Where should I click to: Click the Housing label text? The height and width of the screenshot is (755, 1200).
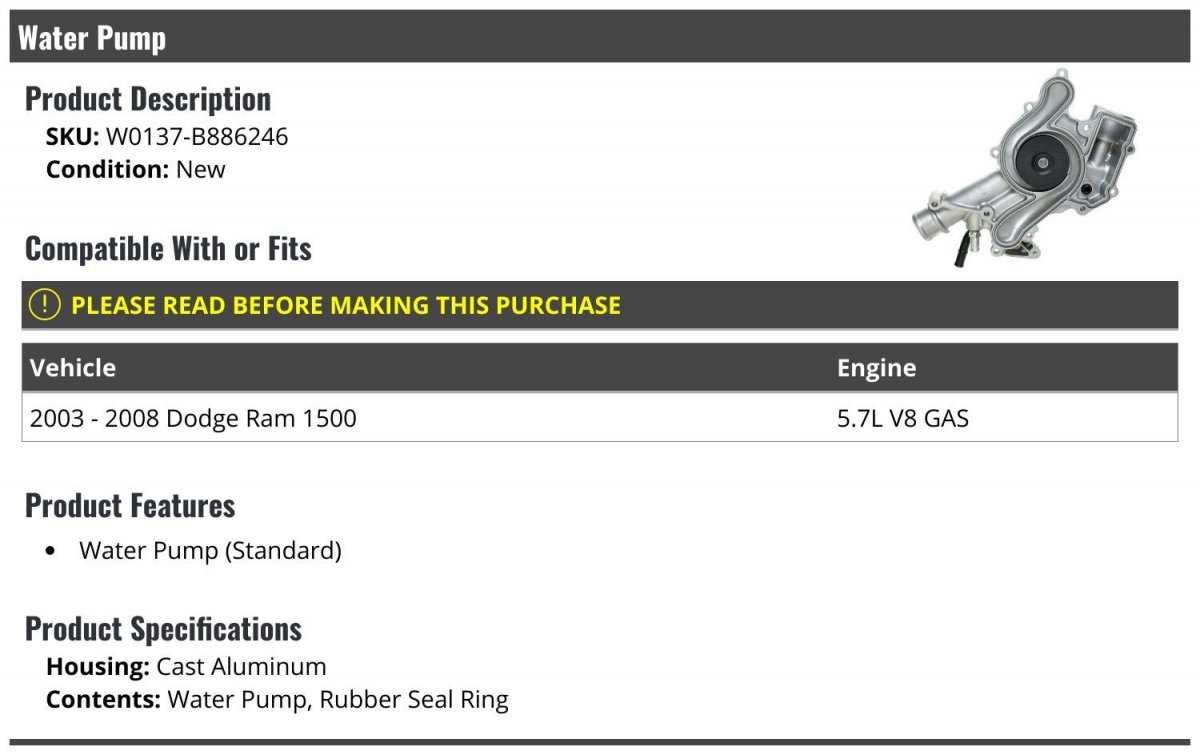tap(98, 666)
